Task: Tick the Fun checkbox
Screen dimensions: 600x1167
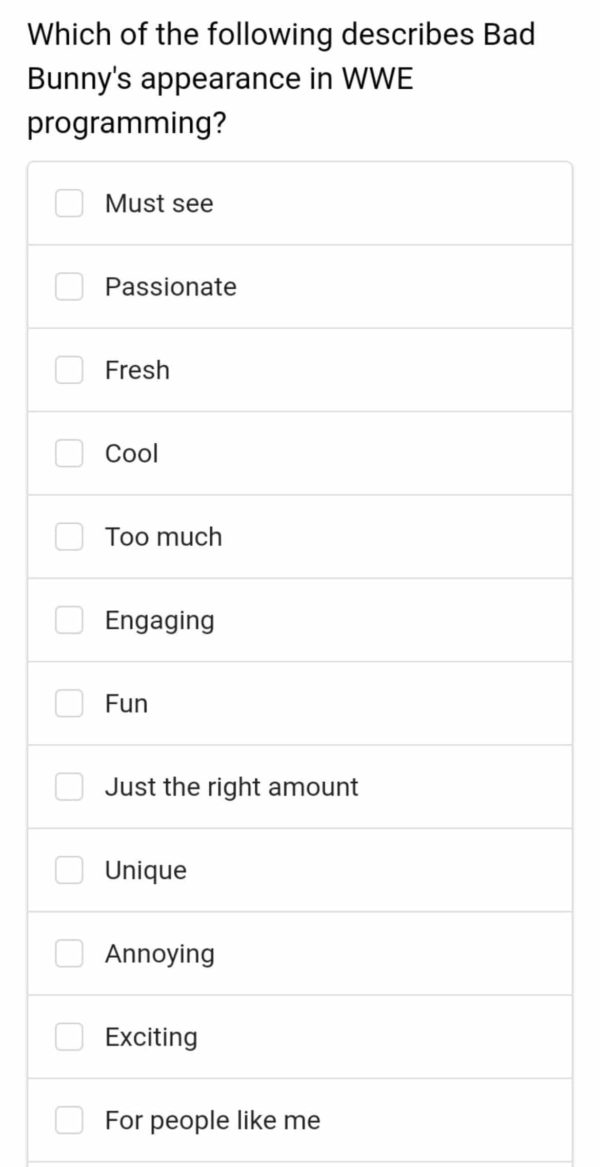Action: pos(69,703)
